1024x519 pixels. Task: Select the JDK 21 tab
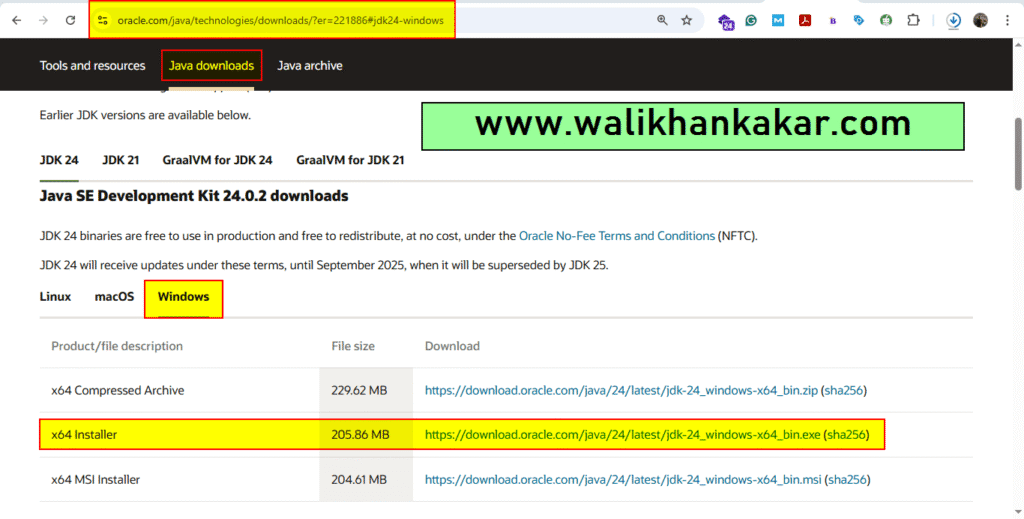click(x=120, y=160)
